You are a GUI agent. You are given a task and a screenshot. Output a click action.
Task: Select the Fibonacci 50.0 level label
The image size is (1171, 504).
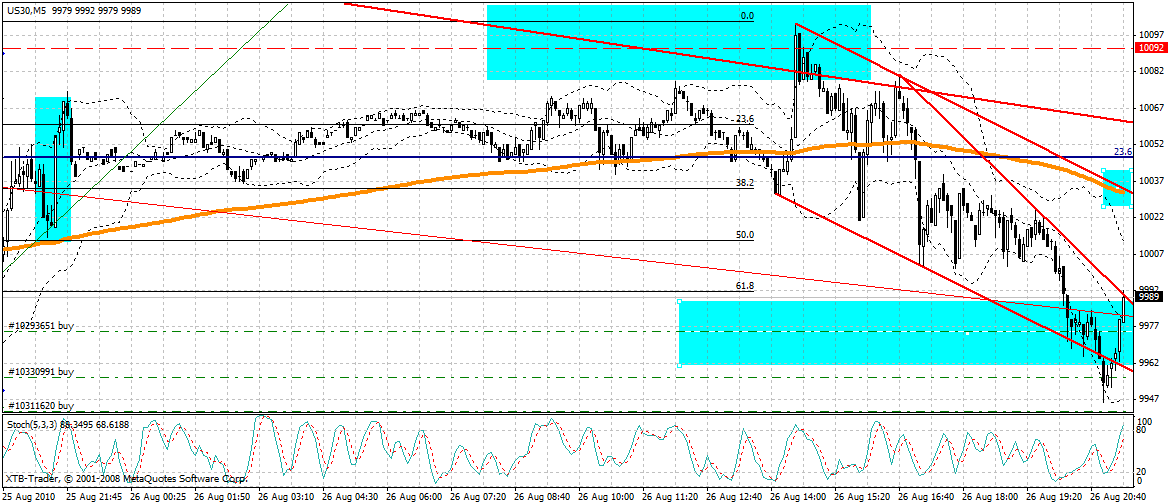point(745,235)
